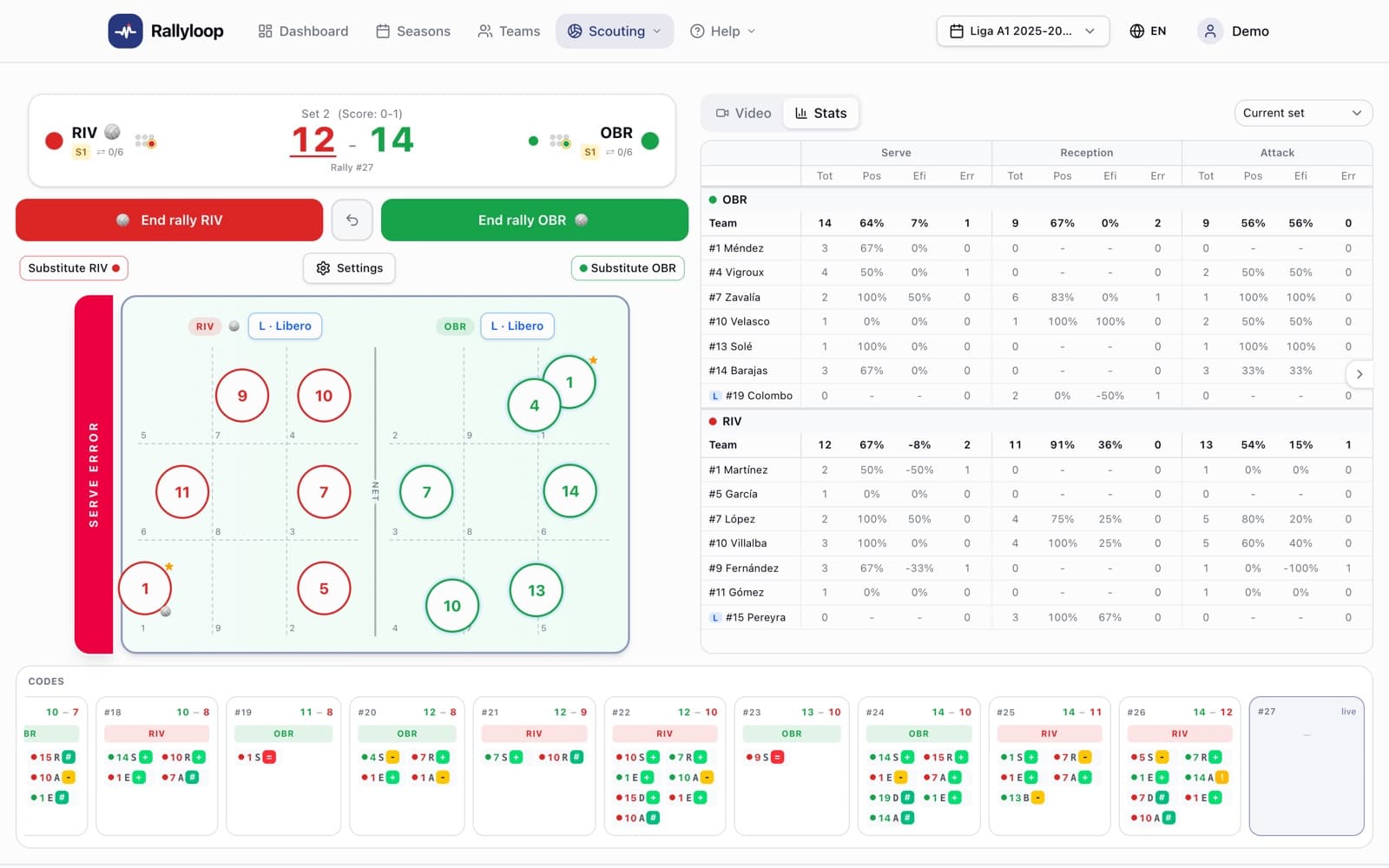Click the #19 Colombo row in stats

coord(1037,396)
